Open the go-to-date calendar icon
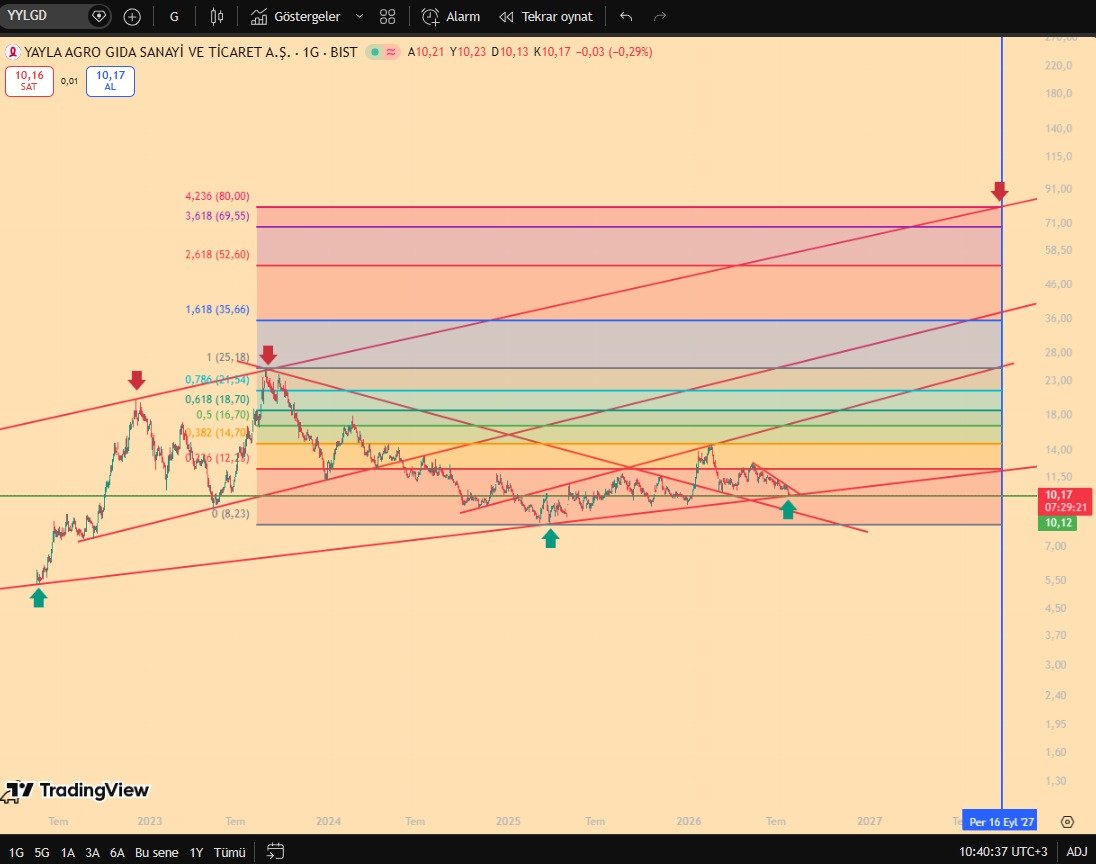 (275, 851)
